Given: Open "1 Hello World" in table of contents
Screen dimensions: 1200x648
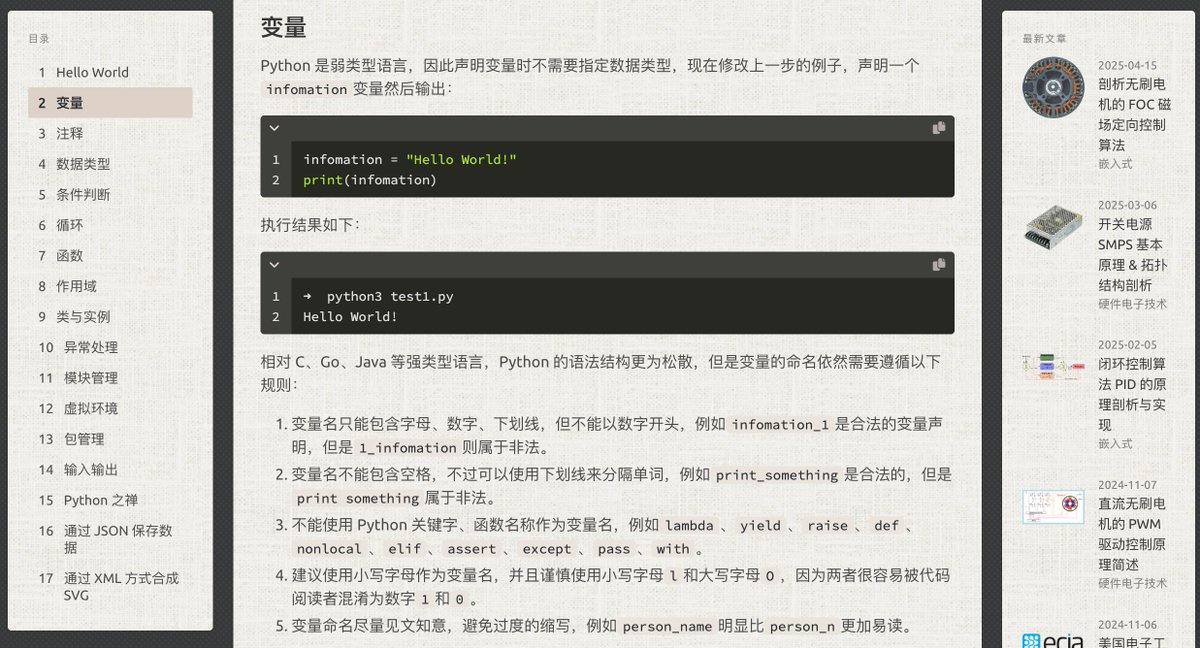Looking at the screenshot, I should click(x=110, y=72).
